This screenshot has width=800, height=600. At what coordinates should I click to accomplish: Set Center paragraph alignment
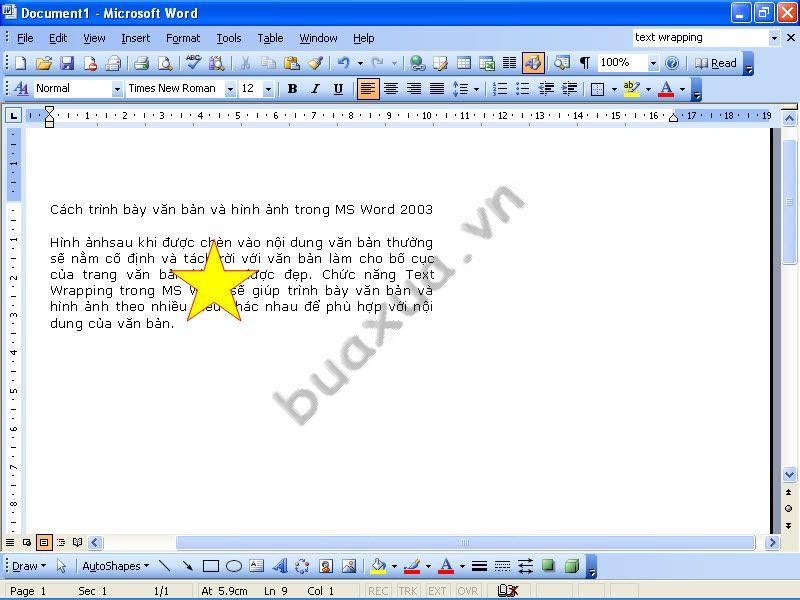pyautogui.click(x=391, y=89)
